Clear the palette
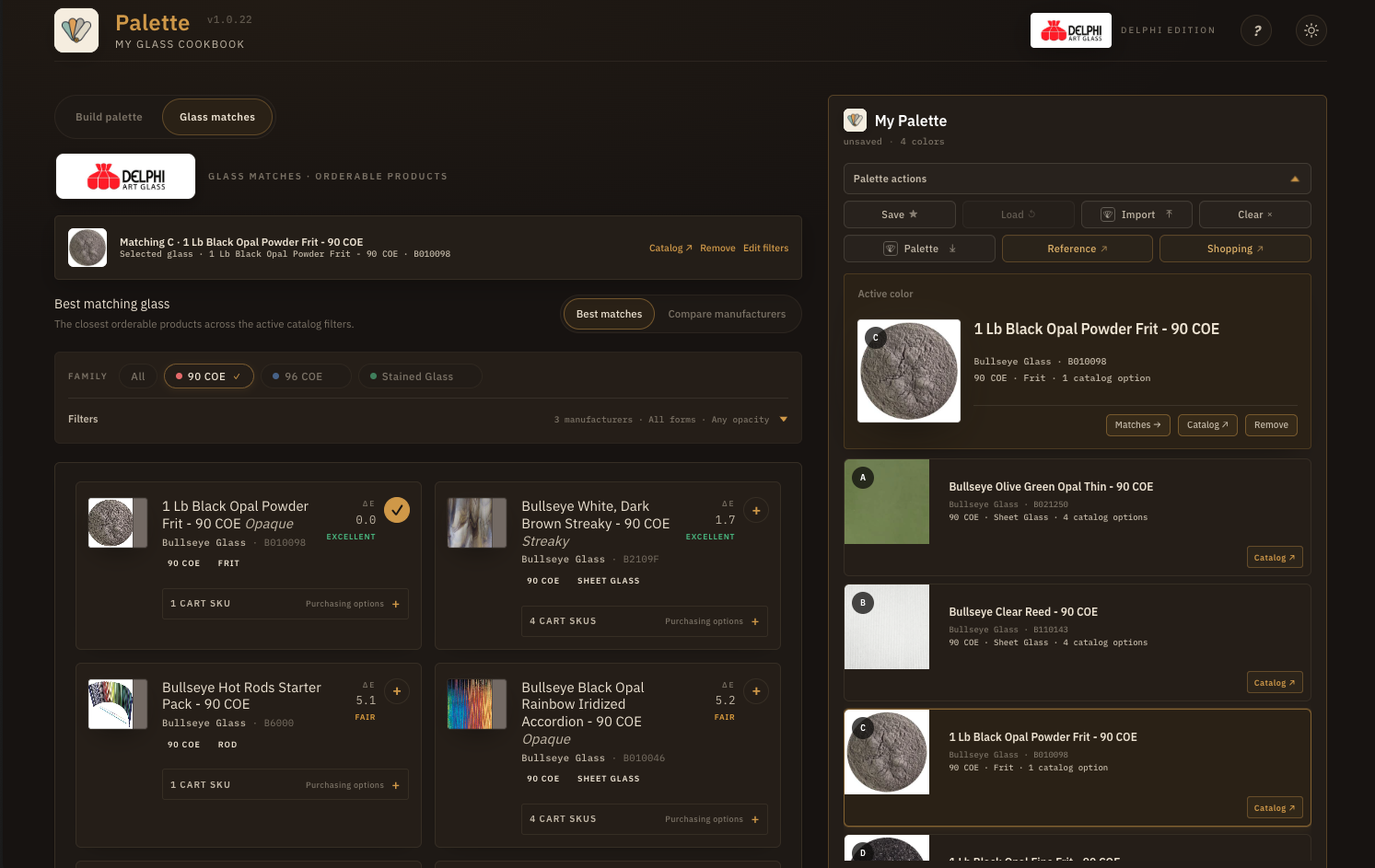 tap(1255, 214)
